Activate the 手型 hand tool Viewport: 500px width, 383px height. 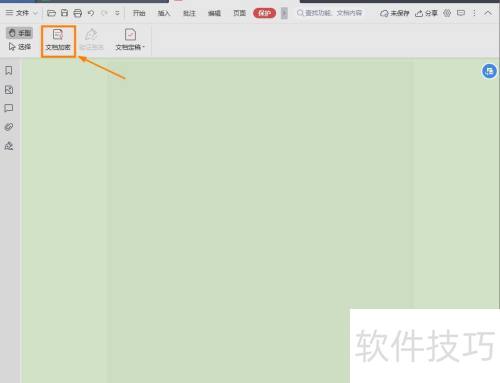[19, 33]
